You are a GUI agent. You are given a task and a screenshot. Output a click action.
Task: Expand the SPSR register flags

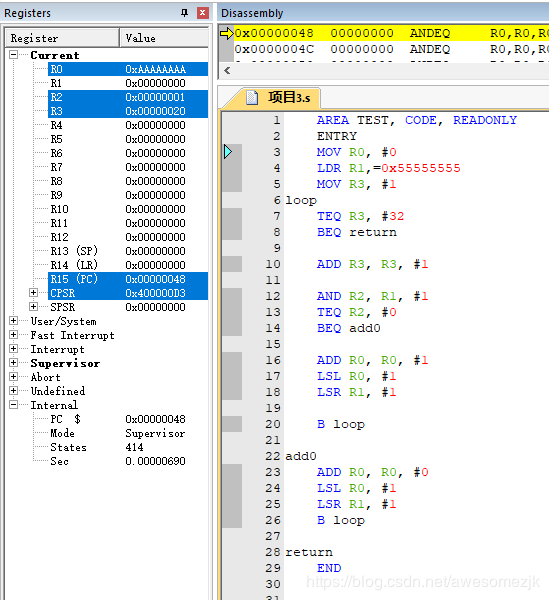pos(34,307)
